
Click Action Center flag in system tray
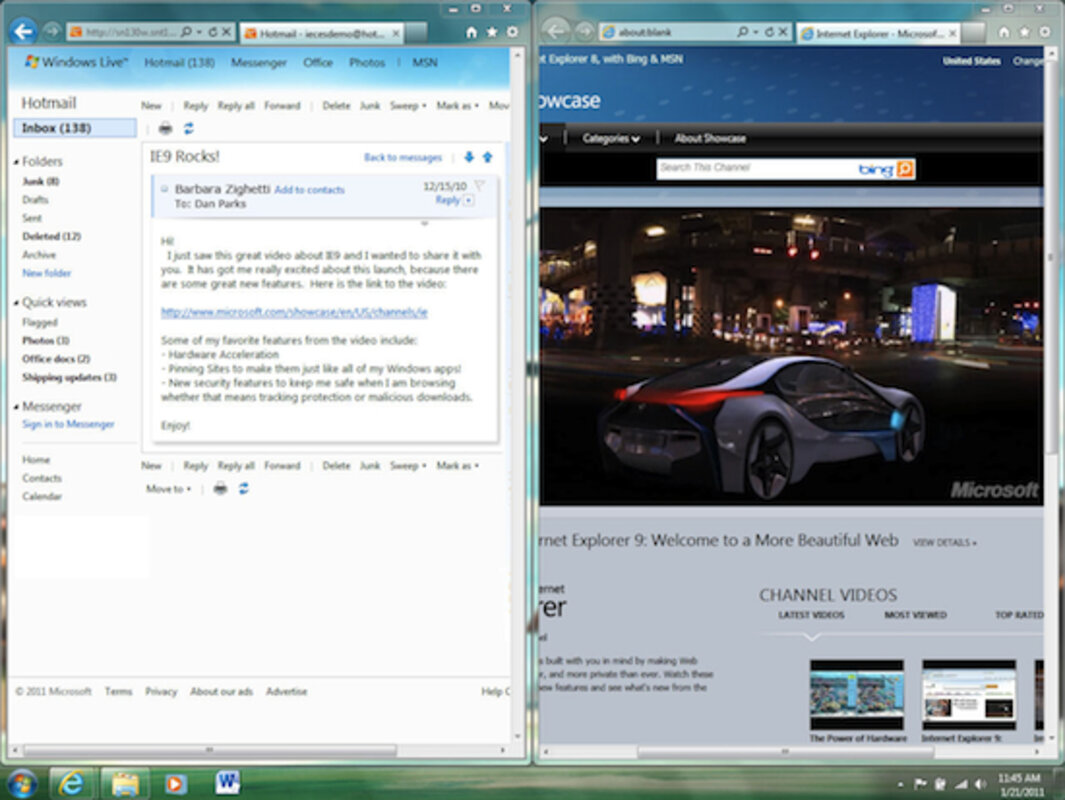(920, 784)
